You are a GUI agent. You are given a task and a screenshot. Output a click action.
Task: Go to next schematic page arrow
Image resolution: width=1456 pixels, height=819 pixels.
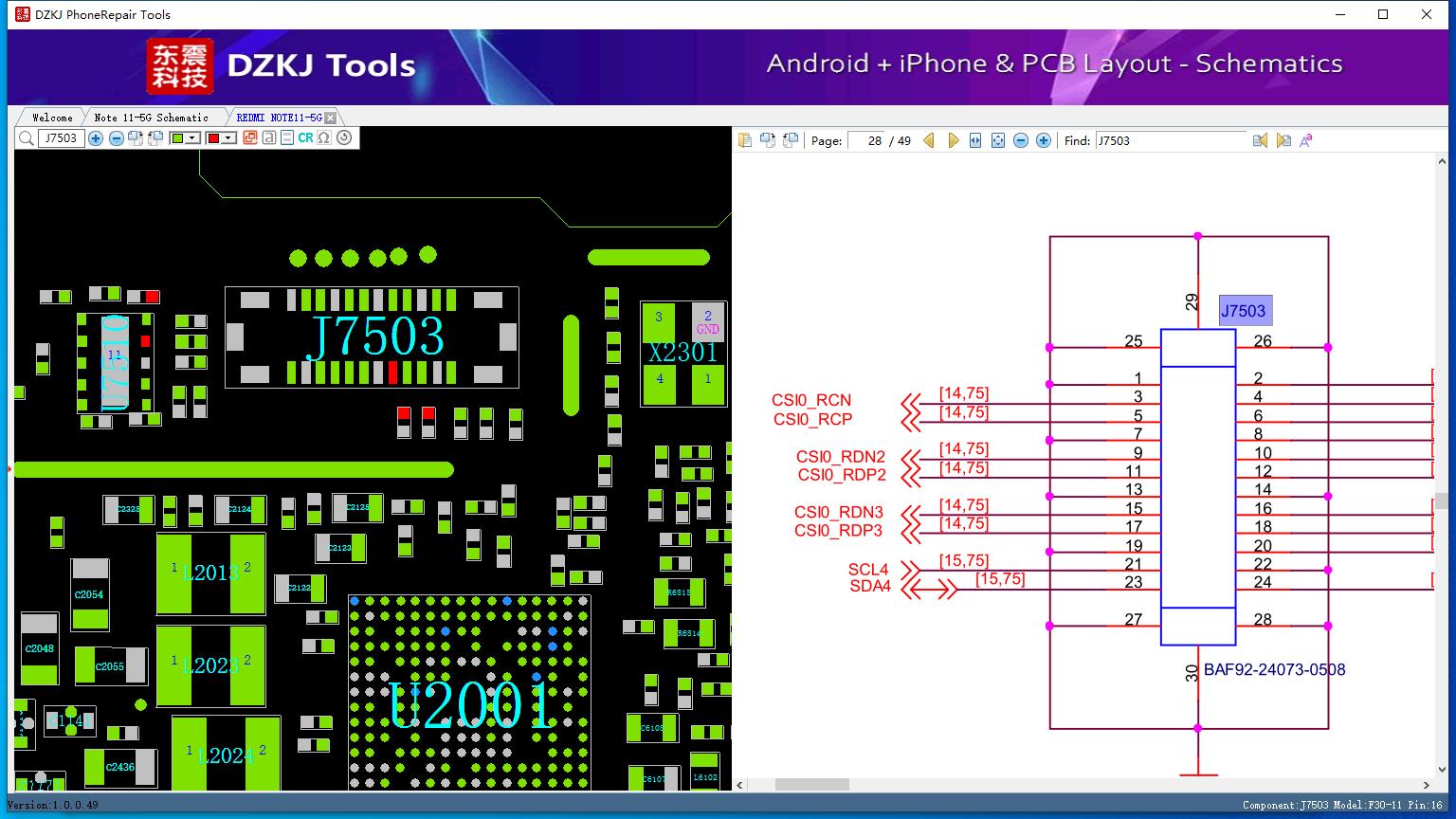953,140
